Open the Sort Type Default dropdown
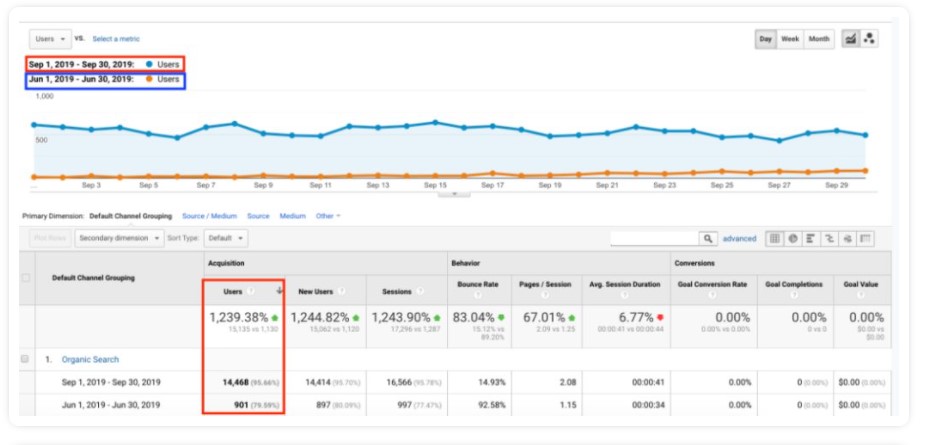 click(226, 239)
